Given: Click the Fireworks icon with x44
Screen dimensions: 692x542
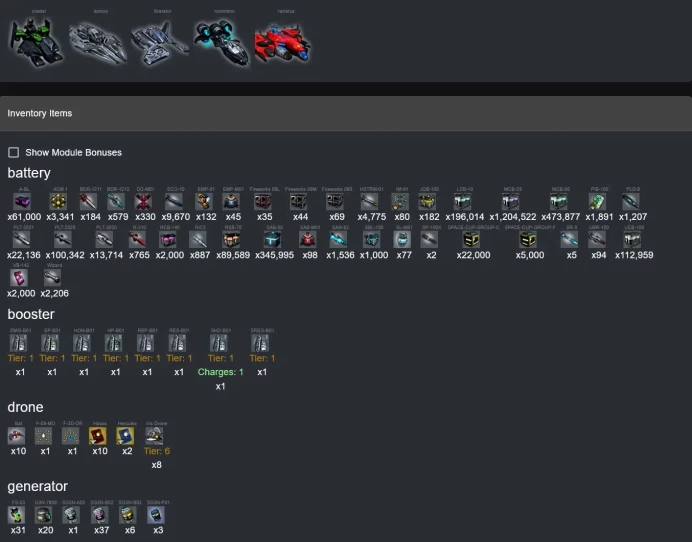Looking at the screenshot, I should point(298,202).
